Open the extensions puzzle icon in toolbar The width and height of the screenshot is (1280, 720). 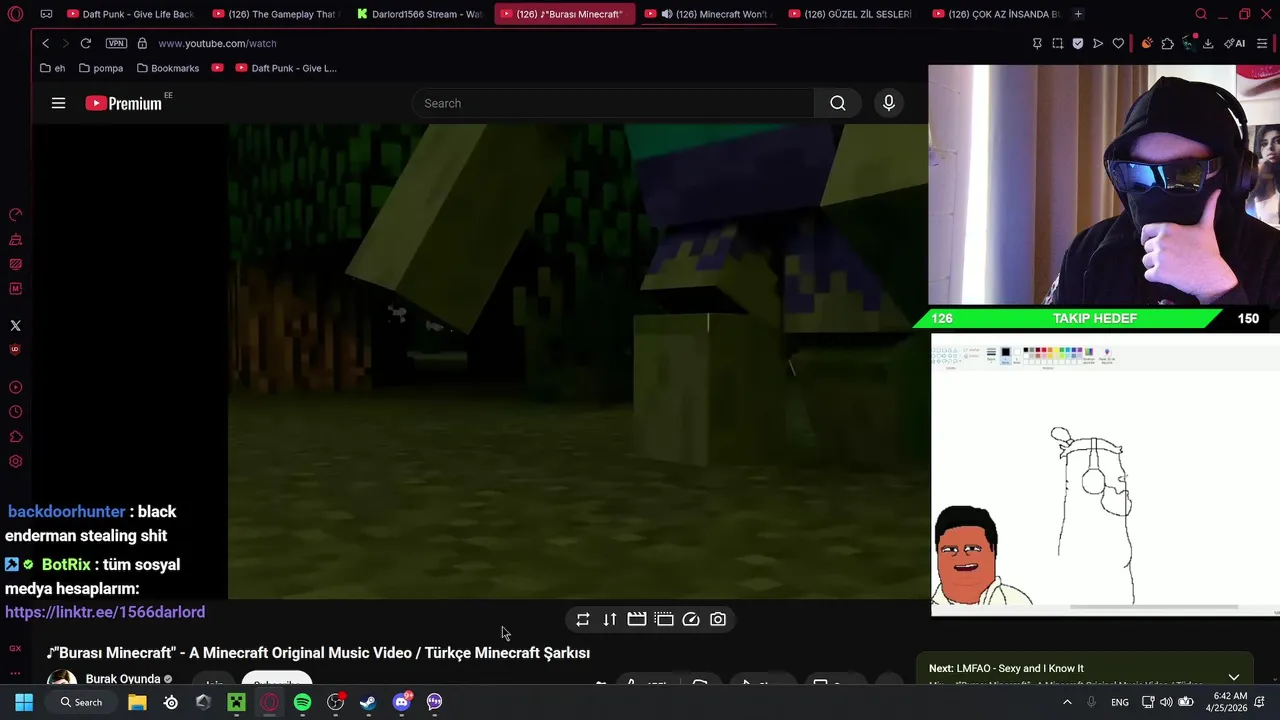coord(1167,43)
